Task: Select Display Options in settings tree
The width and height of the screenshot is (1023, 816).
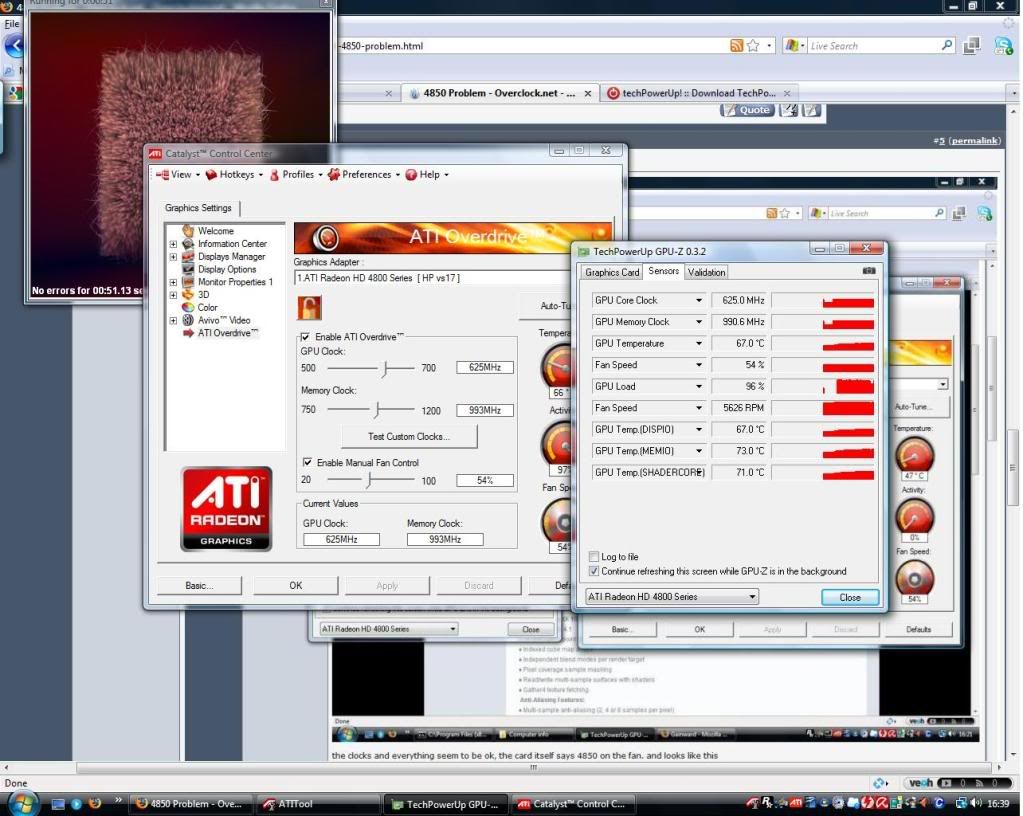Action: (226, 269)
